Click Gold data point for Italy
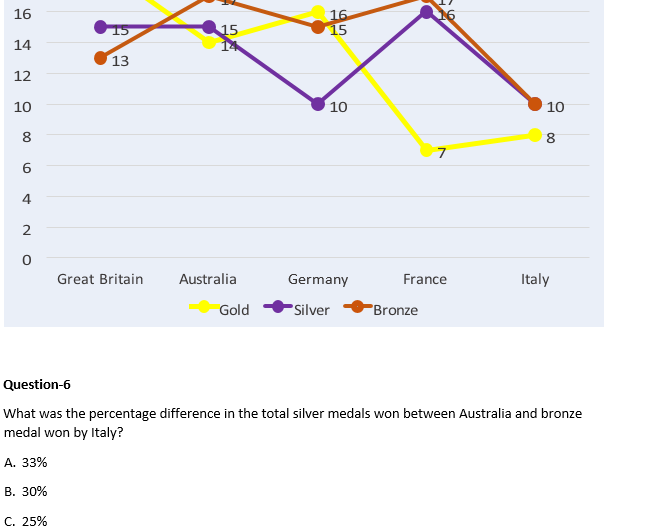668x532 pixels. [535, 135]
